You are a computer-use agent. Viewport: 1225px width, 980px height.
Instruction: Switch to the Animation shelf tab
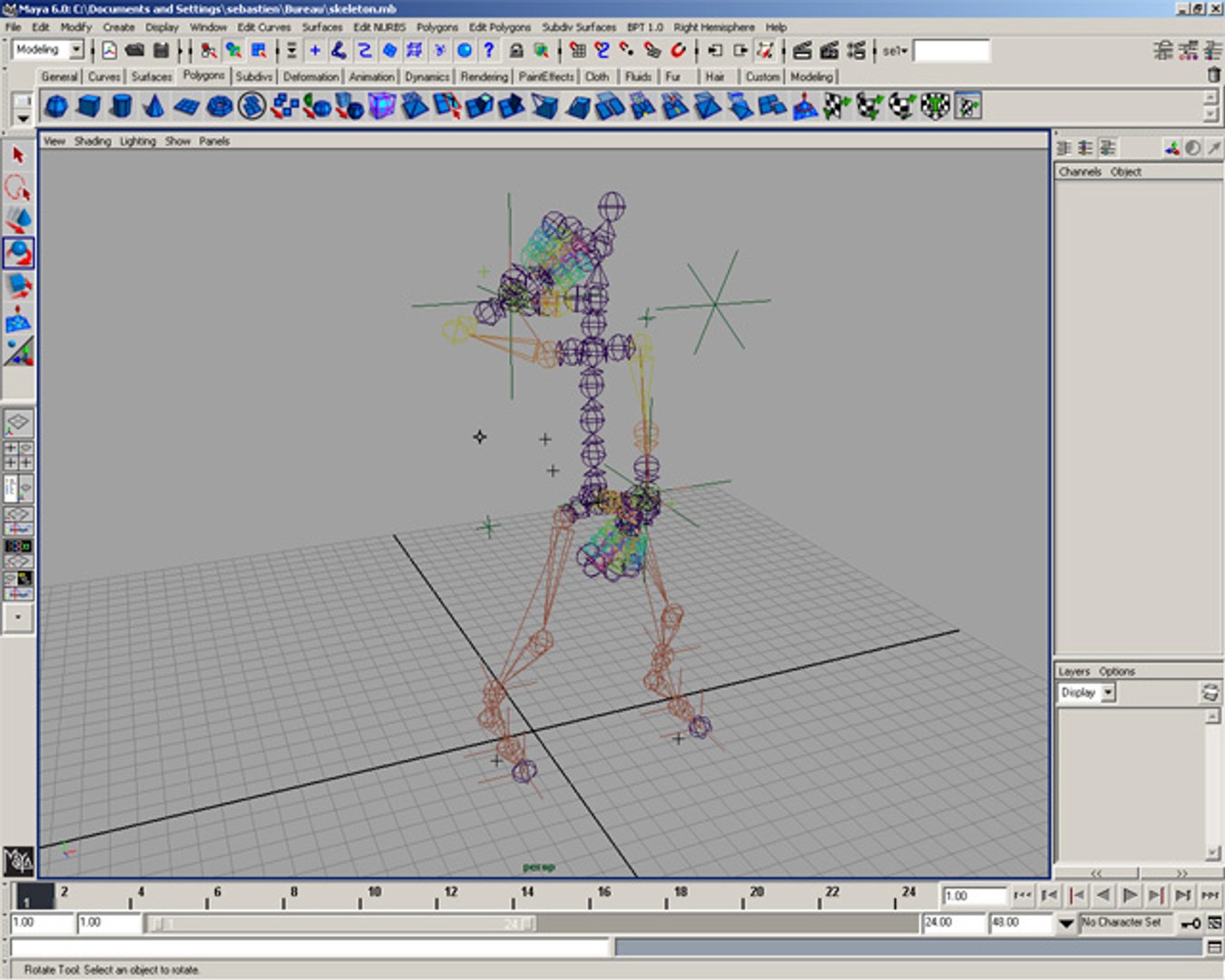coord(372,77)
